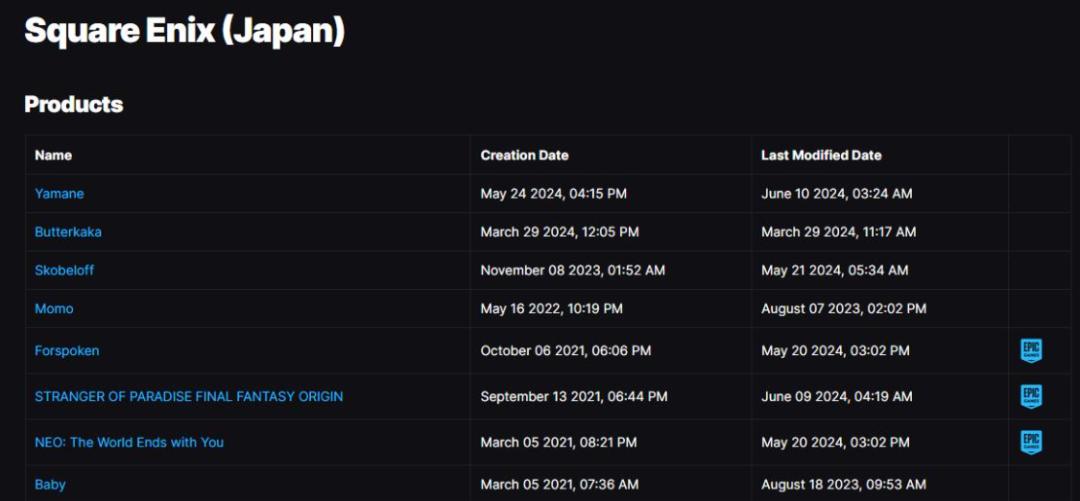Click the Products section heading
Viewport: 1080px width, 501px height.
point(74,104)
